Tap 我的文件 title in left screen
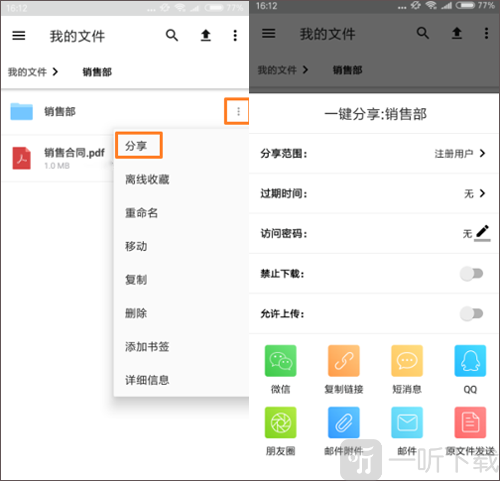The width and height of the screenshot is (500, 481). coord(77,36)
